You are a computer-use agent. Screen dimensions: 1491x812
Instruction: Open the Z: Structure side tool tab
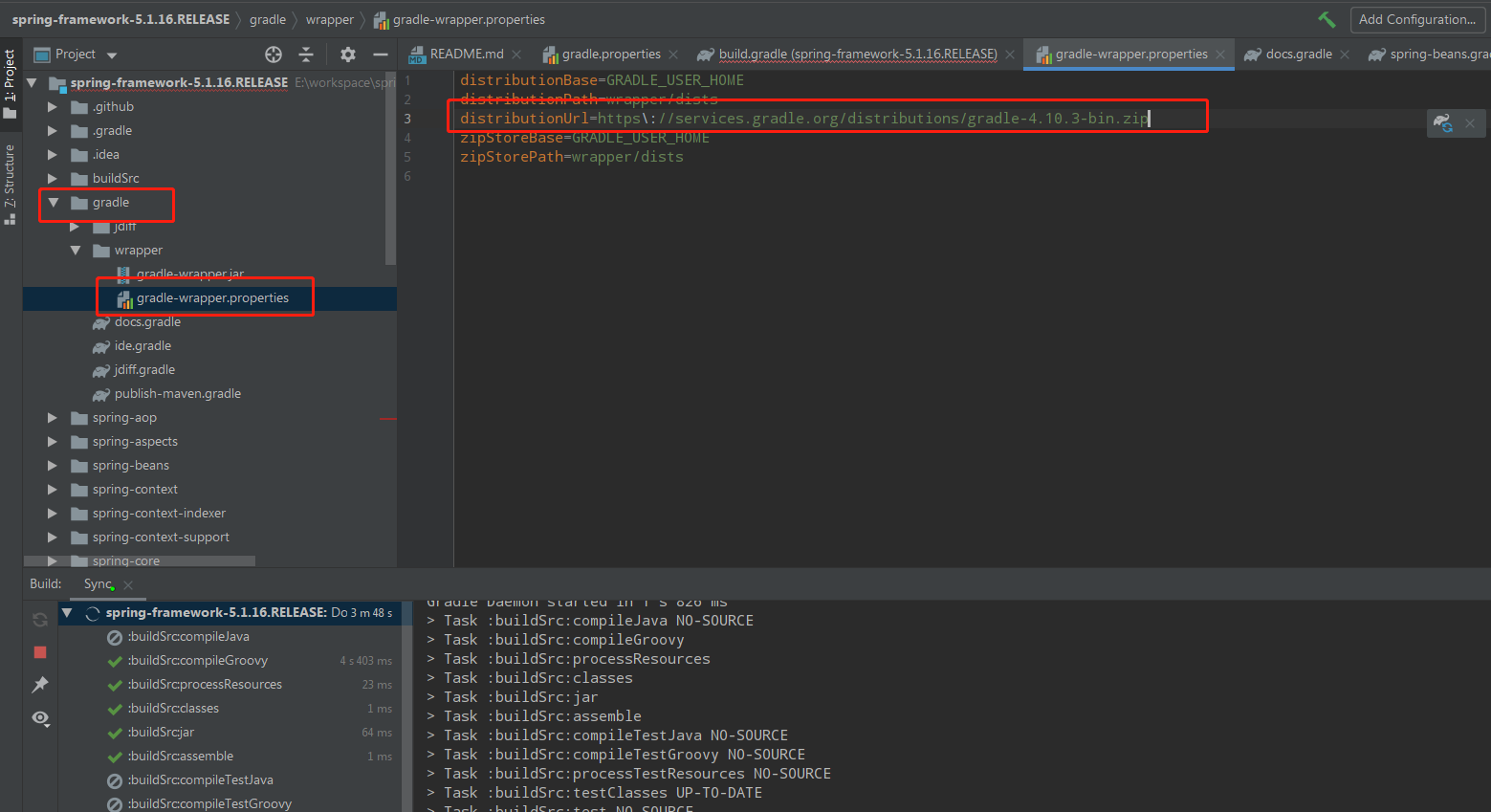click(x=11, y=184)
